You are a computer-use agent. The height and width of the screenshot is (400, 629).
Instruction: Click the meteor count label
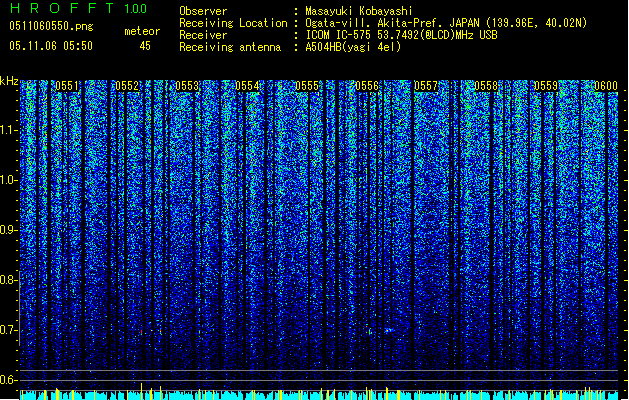(142, 31)
